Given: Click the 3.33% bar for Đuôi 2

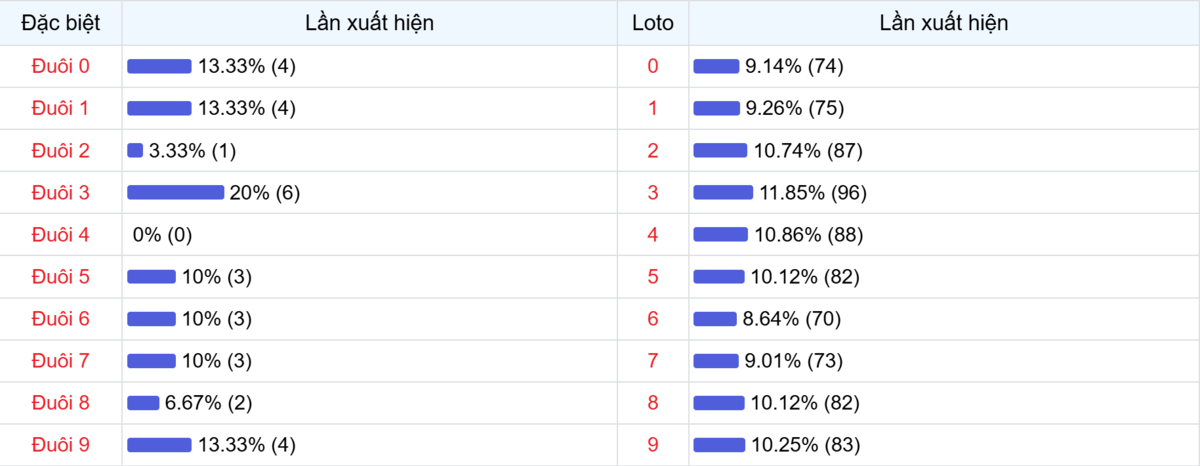Looking at the screenshot, I should (135, 151).
